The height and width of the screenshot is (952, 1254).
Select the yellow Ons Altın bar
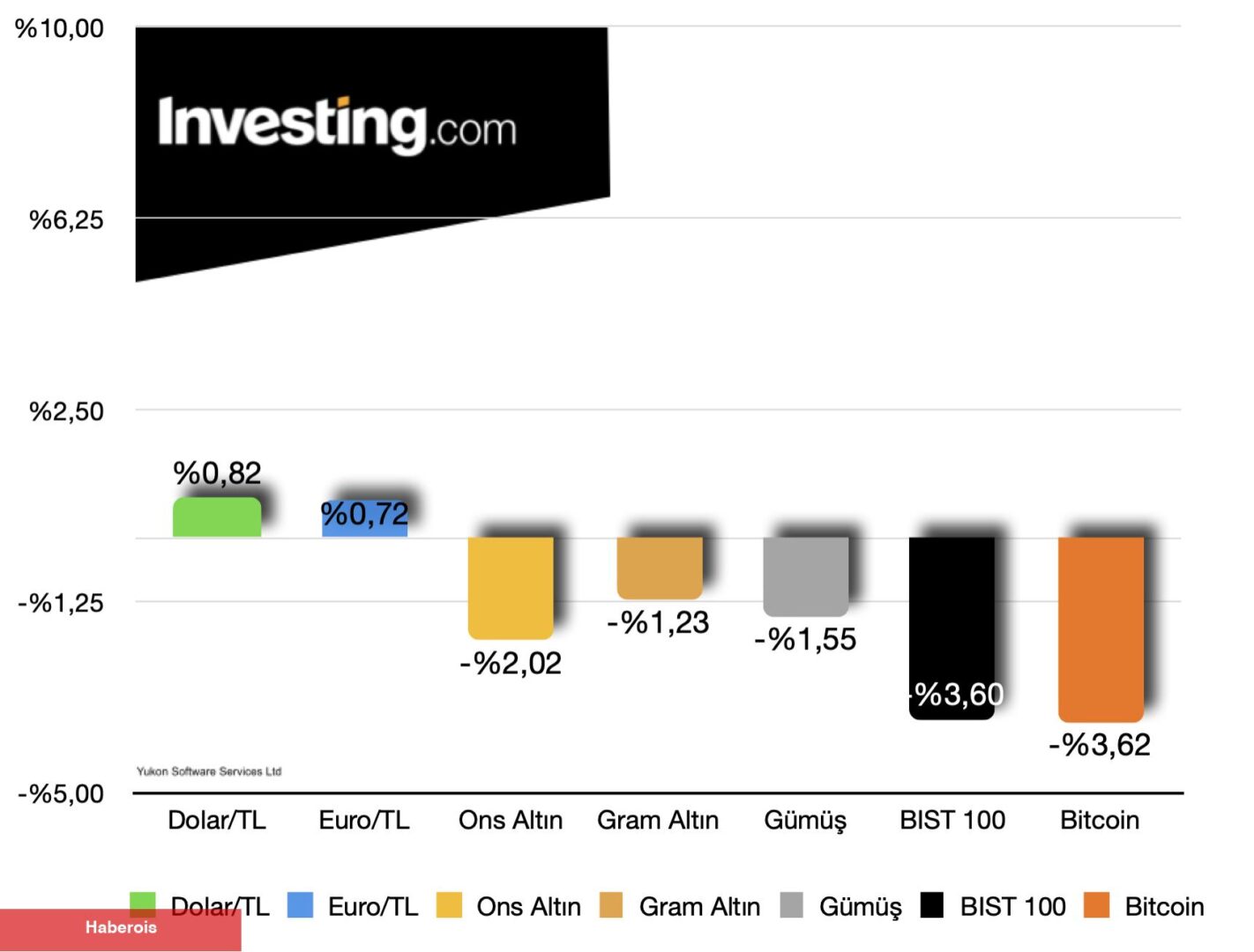point(511,587)
